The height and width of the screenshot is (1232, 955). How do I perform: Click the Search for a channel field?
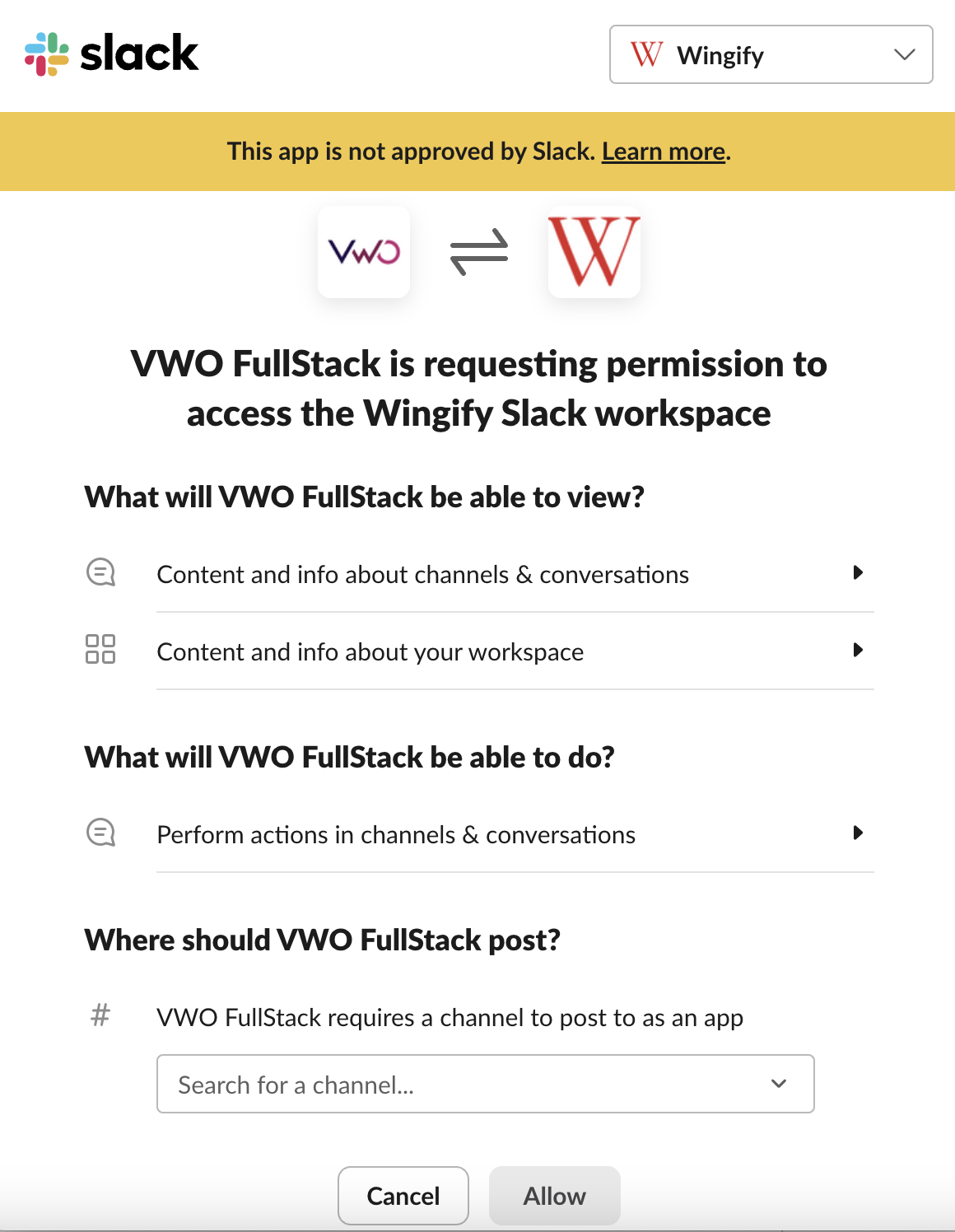(486, 1084)
